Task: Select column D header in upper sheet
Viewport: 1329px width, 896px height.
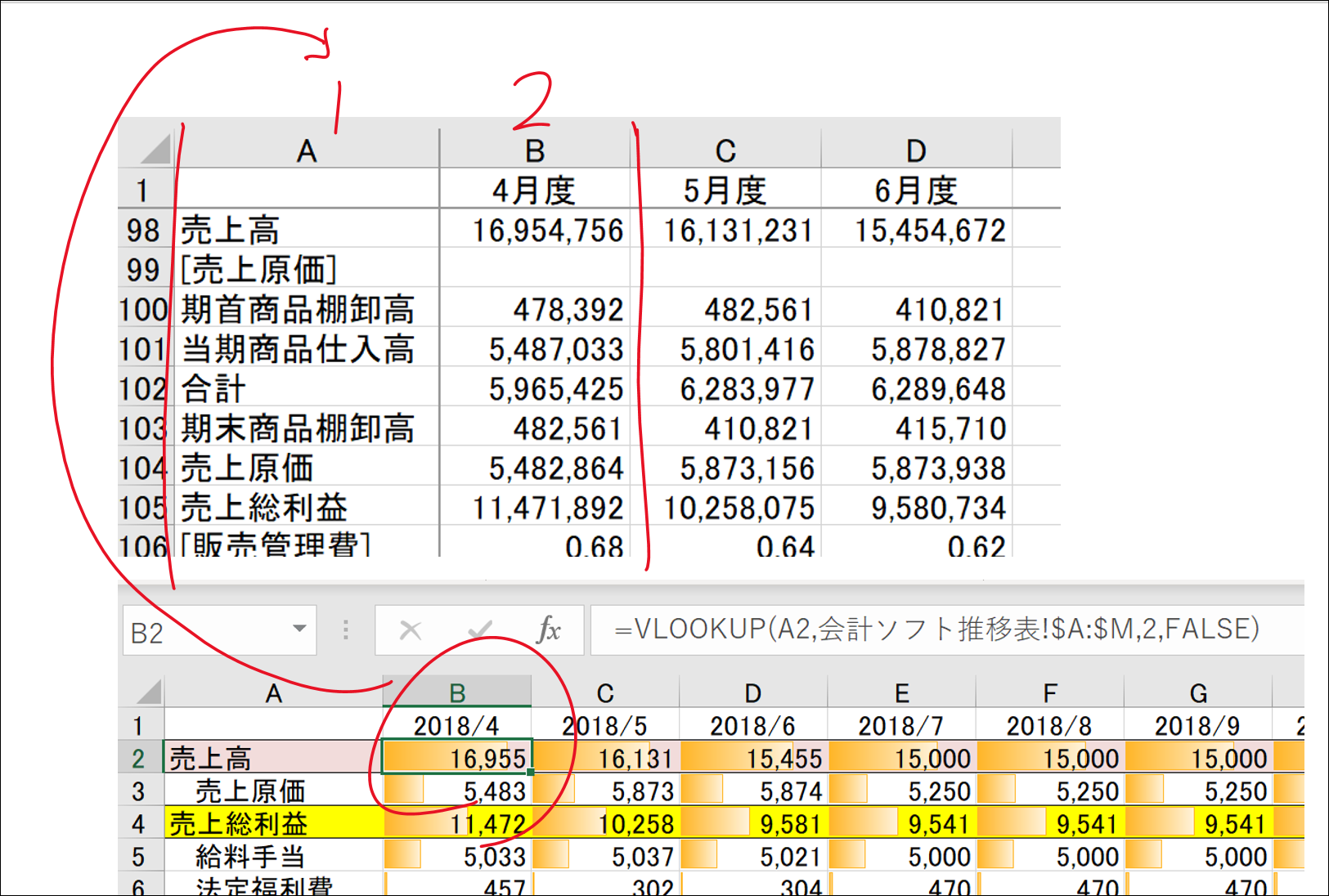Action: 916,150
